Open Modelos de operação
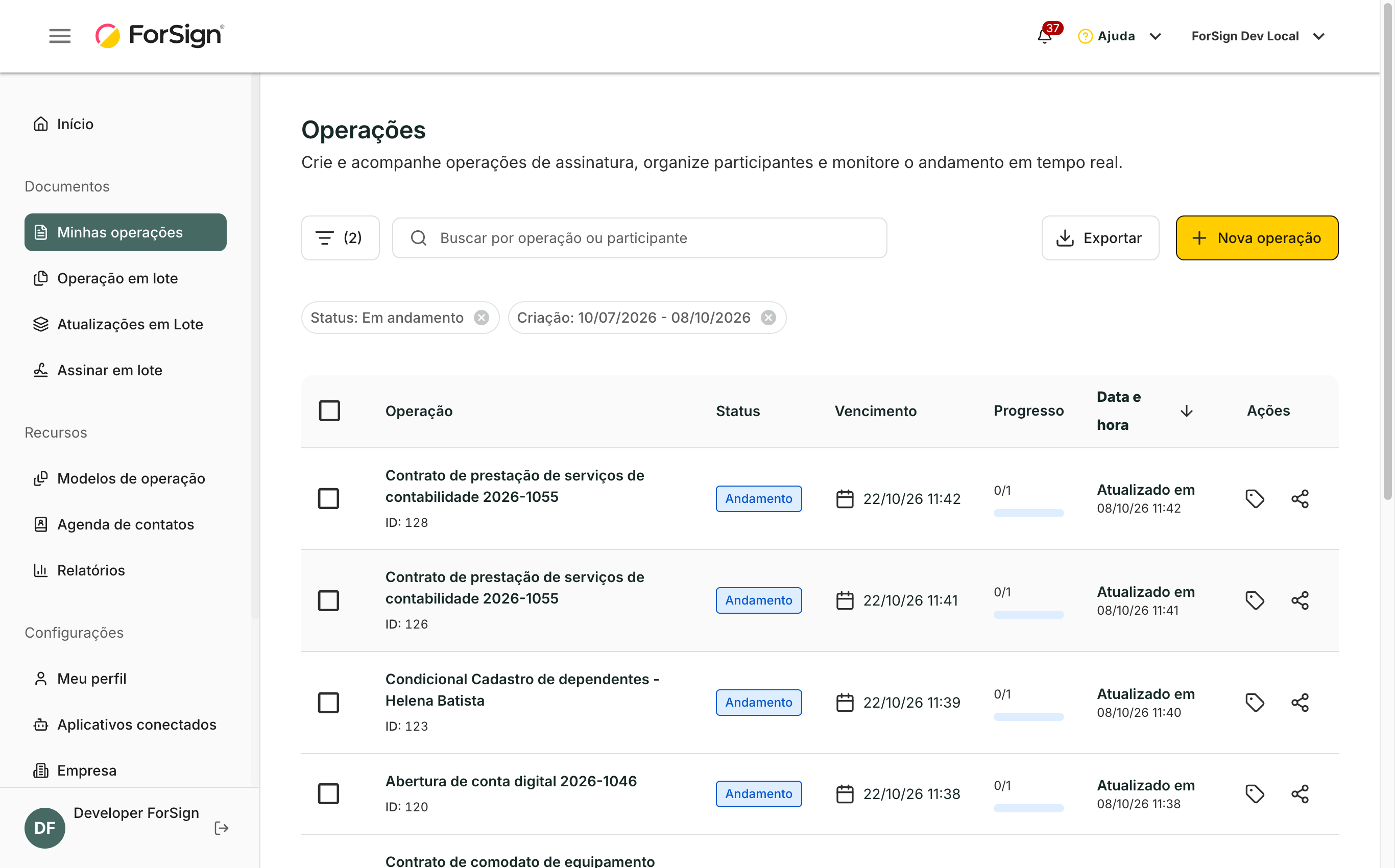This screenshot has height=868, width=1395. [125, 478]
